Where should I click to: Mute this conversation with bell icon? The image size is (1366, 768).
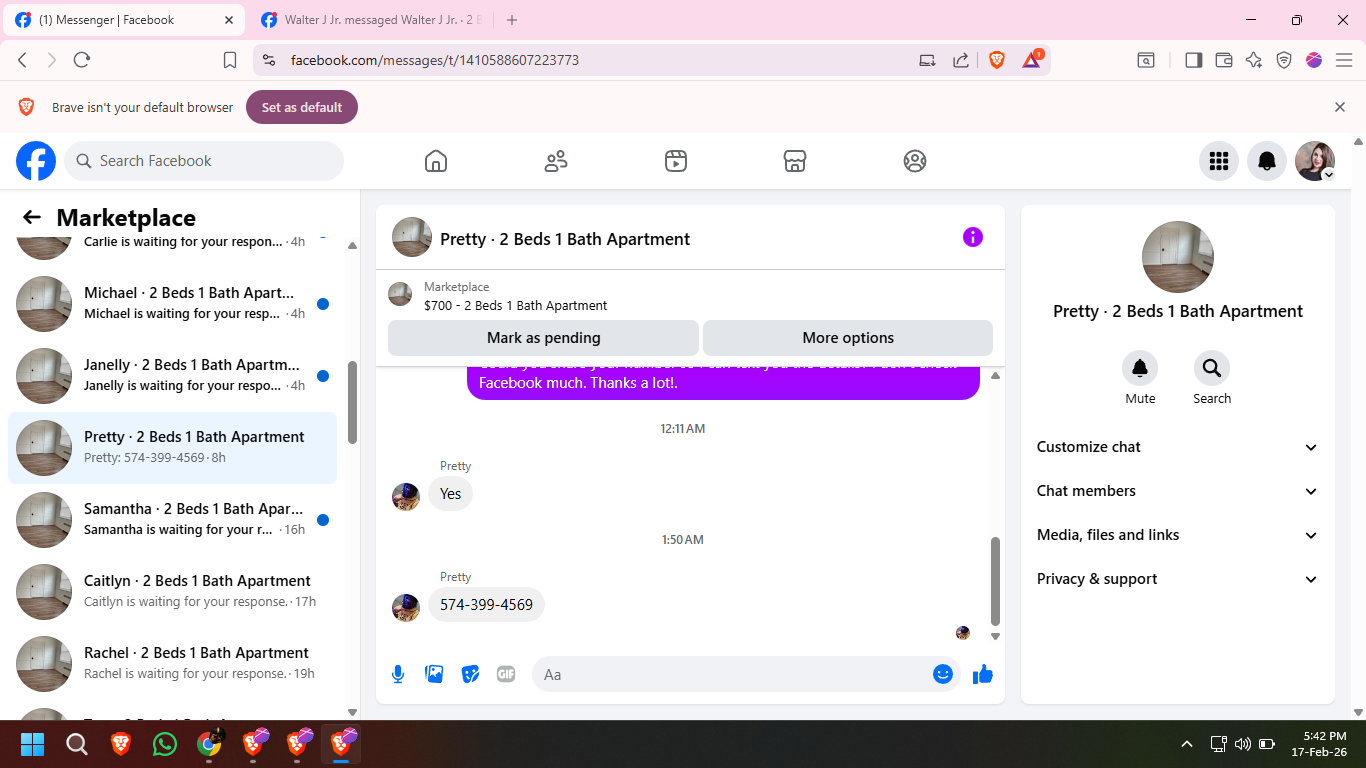click(x=1140, y=369)
